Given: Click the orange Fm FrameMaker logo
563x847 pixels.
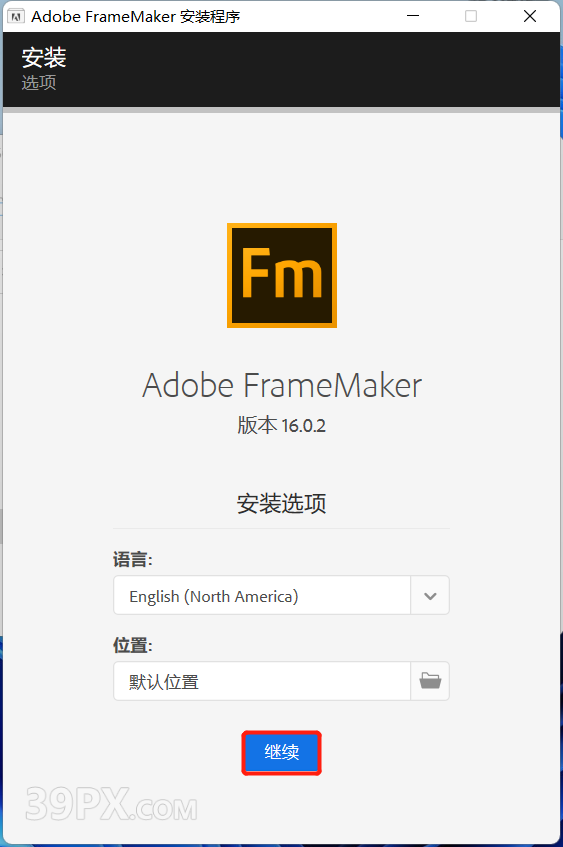Looking at the screenshot, I should pyautogui.click(x=282, y=275).
